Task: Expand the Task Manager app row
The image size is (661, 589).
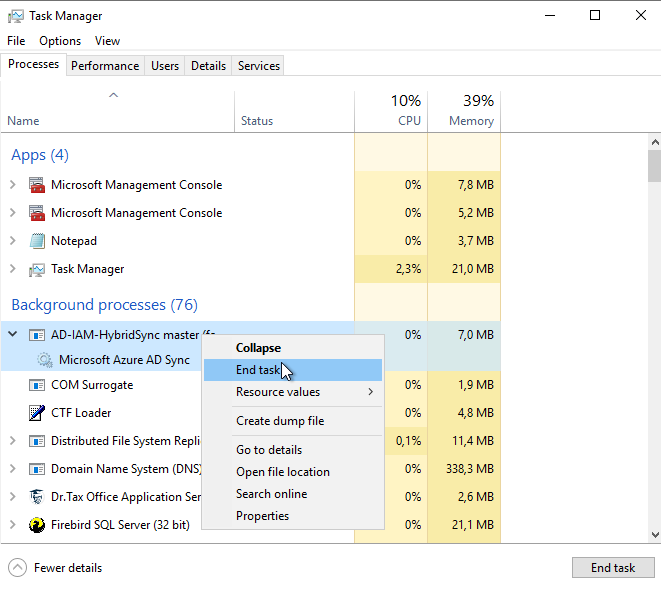Action: (13, 269)
